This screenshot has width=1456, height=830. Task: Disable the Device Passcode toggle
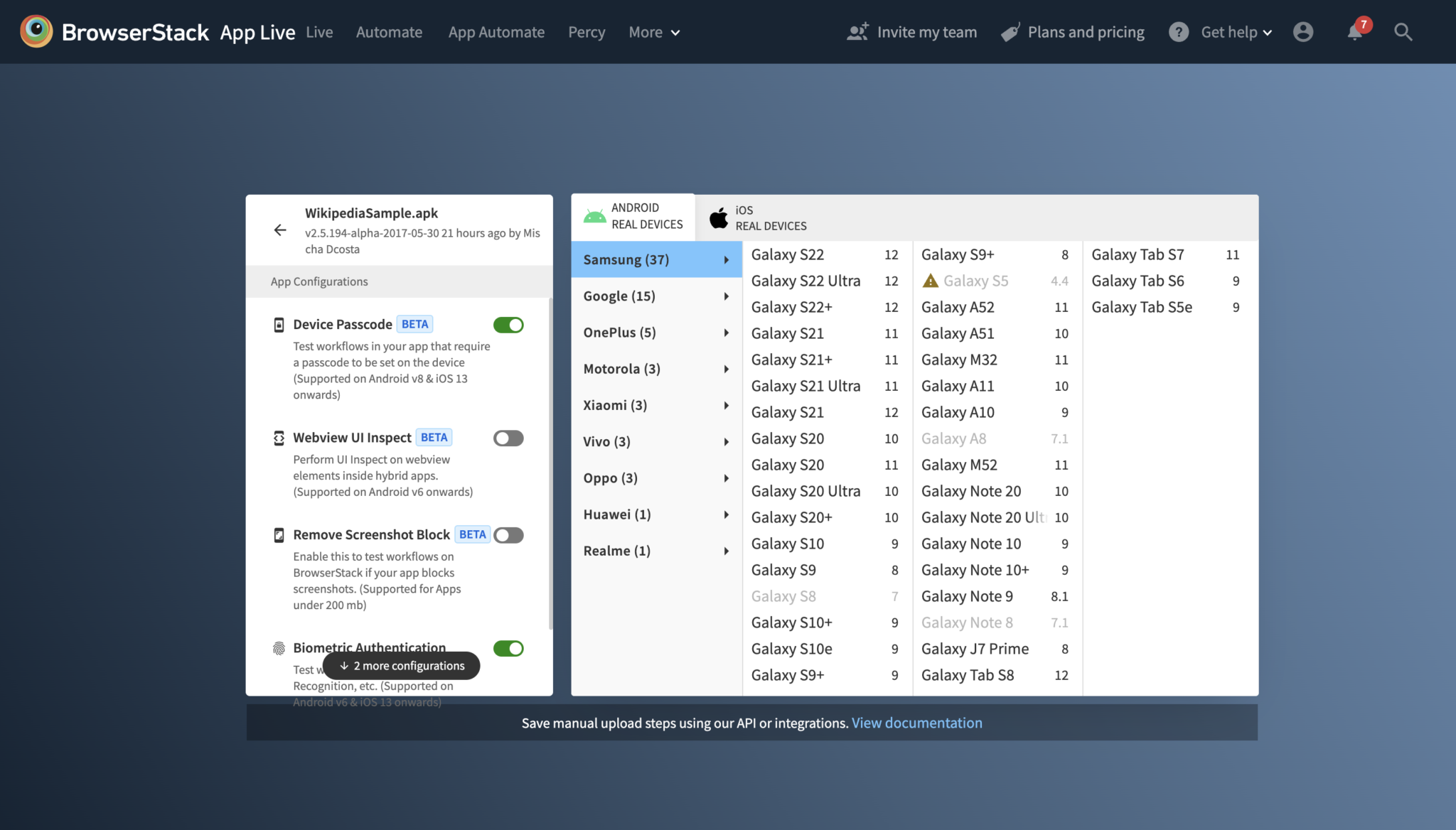tap(508, 324)
